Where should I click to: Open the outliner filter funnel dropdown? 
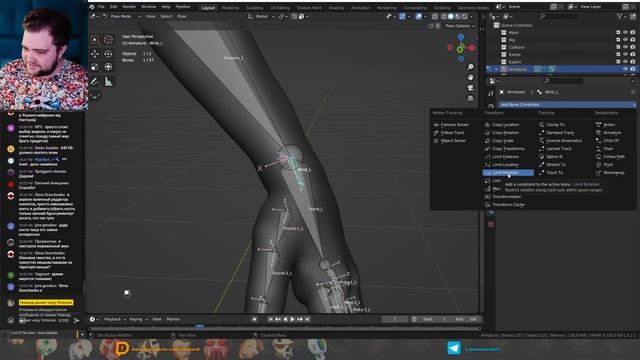click(x=622, y=16)
